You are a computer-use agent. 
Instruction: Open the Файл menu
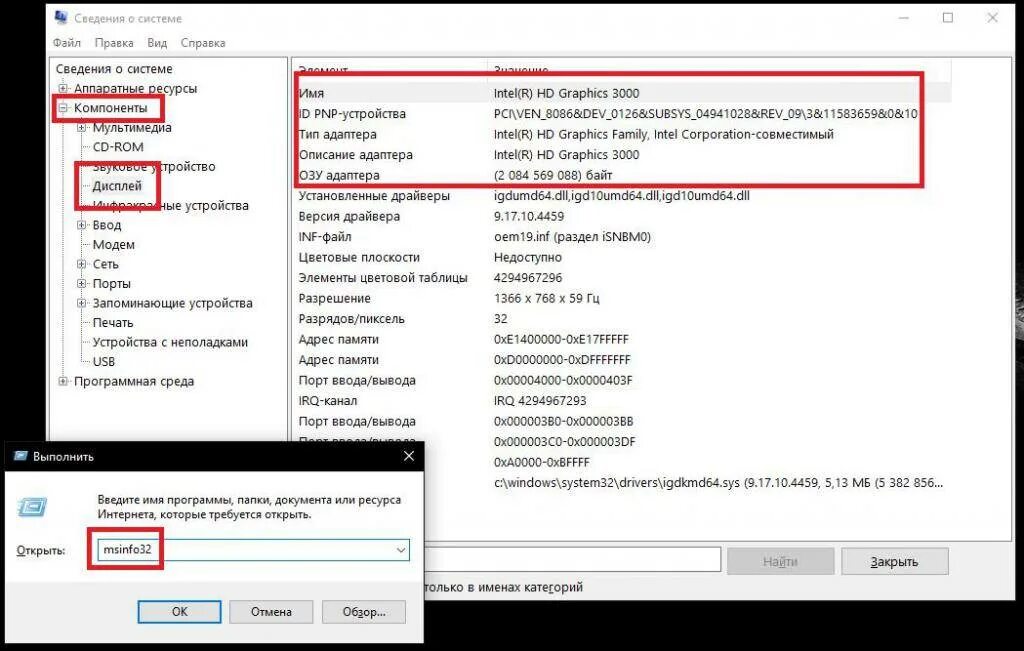[x=67, y=42]
